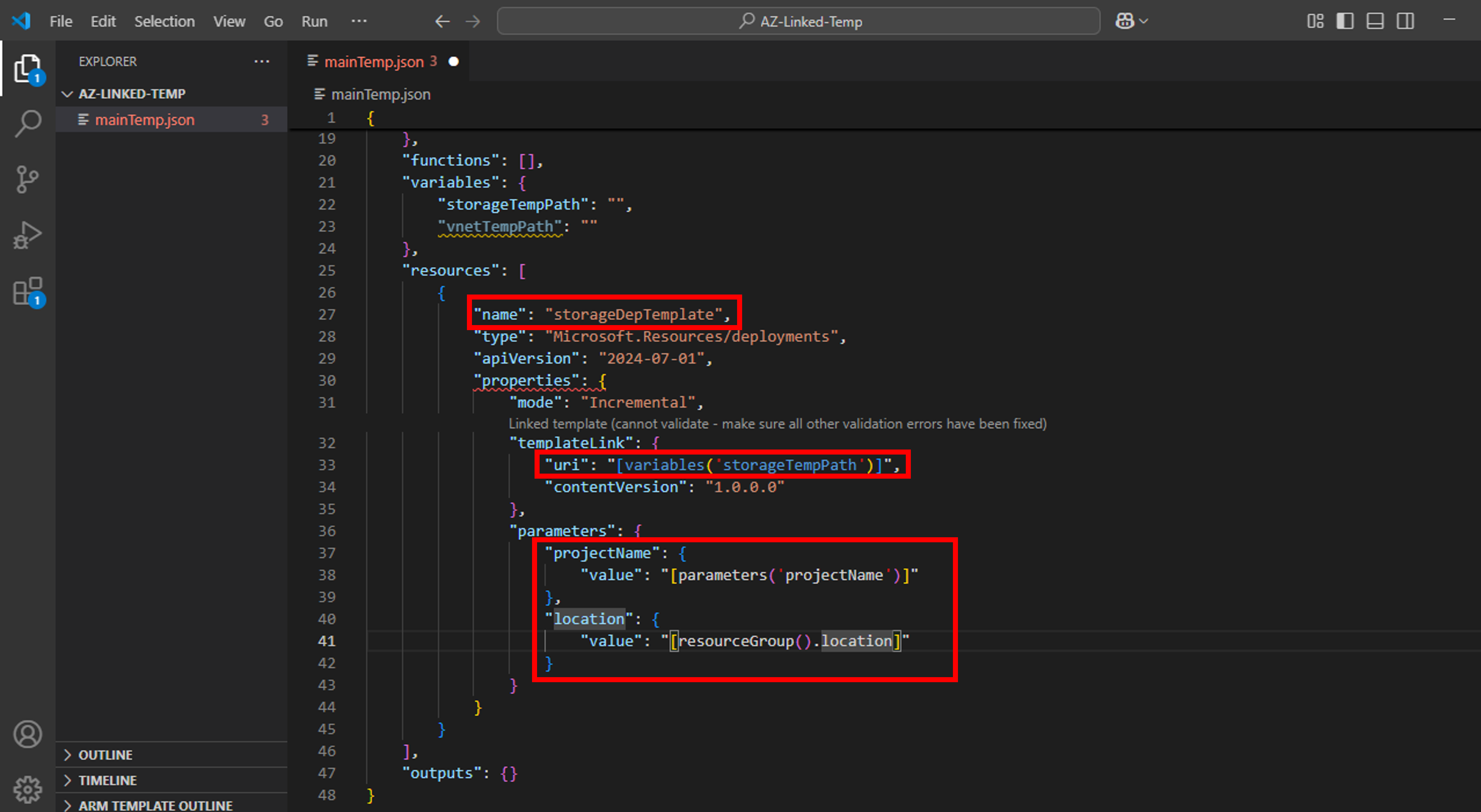Viewport: 1481px width, 812px height.
Task: Open the Run menu
Action: pyautogui.click(x=314, y=21)
